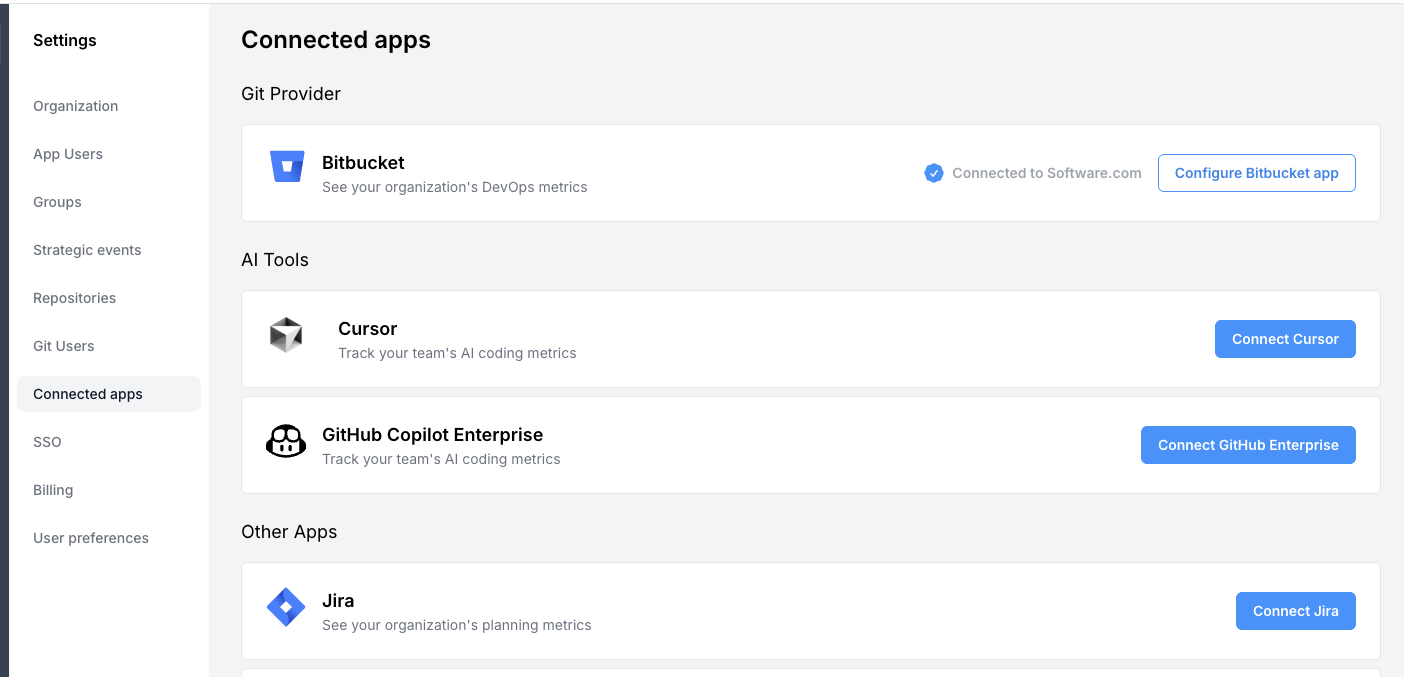Open the SSO settings page
The width and height of the screenshot is (1404, 677).
coord(47,442)
